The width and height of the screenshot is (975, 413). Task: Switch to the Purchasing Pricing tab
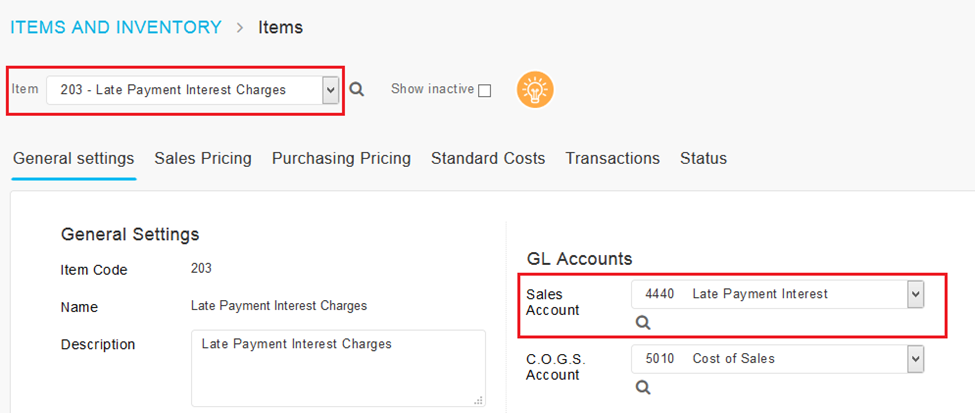pyautogui.click(x=341, y=159)
